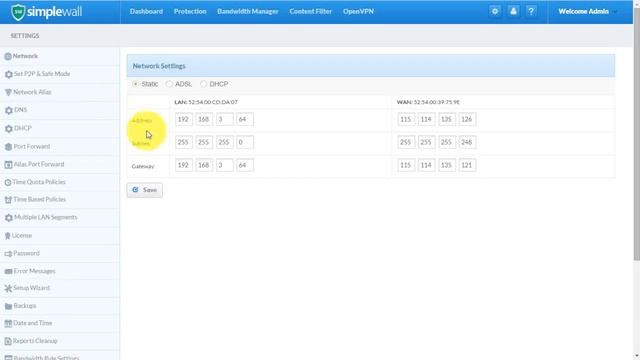Click the Simplewall shield logo
This screenshot has height=360, width=640.
click(18, 12)
